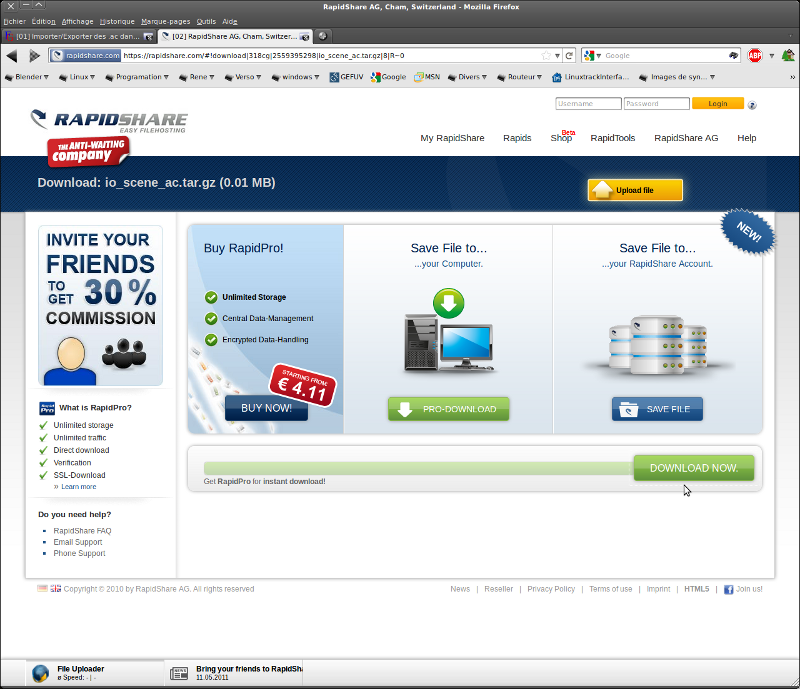800x689 pixels.
Task: Open the MSN bookmark
Action: tap(427, 77)
